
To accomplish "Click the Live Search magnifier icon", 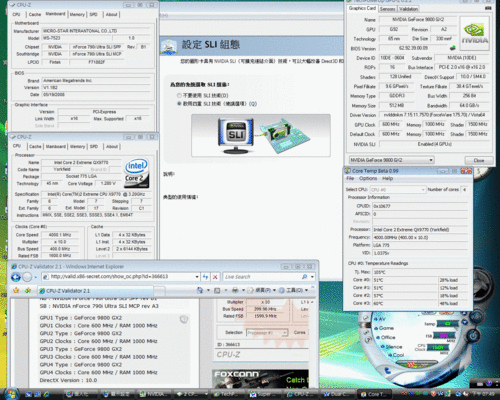I will 304,277.
